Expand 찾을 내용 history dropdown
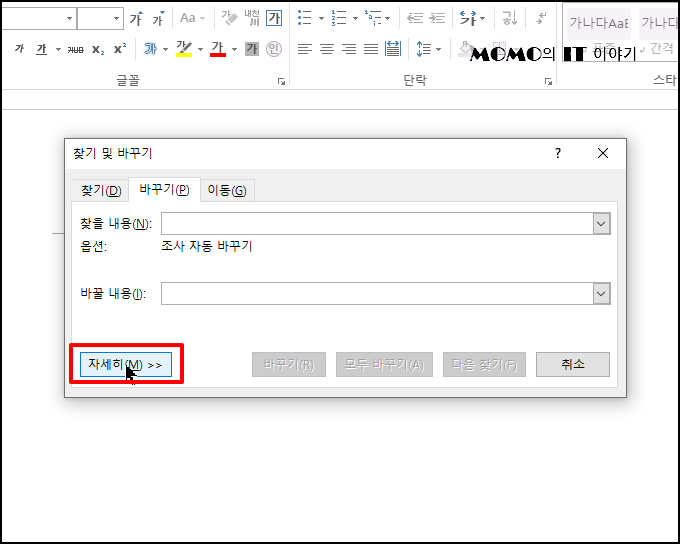The width and height of the screenshot is (680, 544). (x=601, y=224)
